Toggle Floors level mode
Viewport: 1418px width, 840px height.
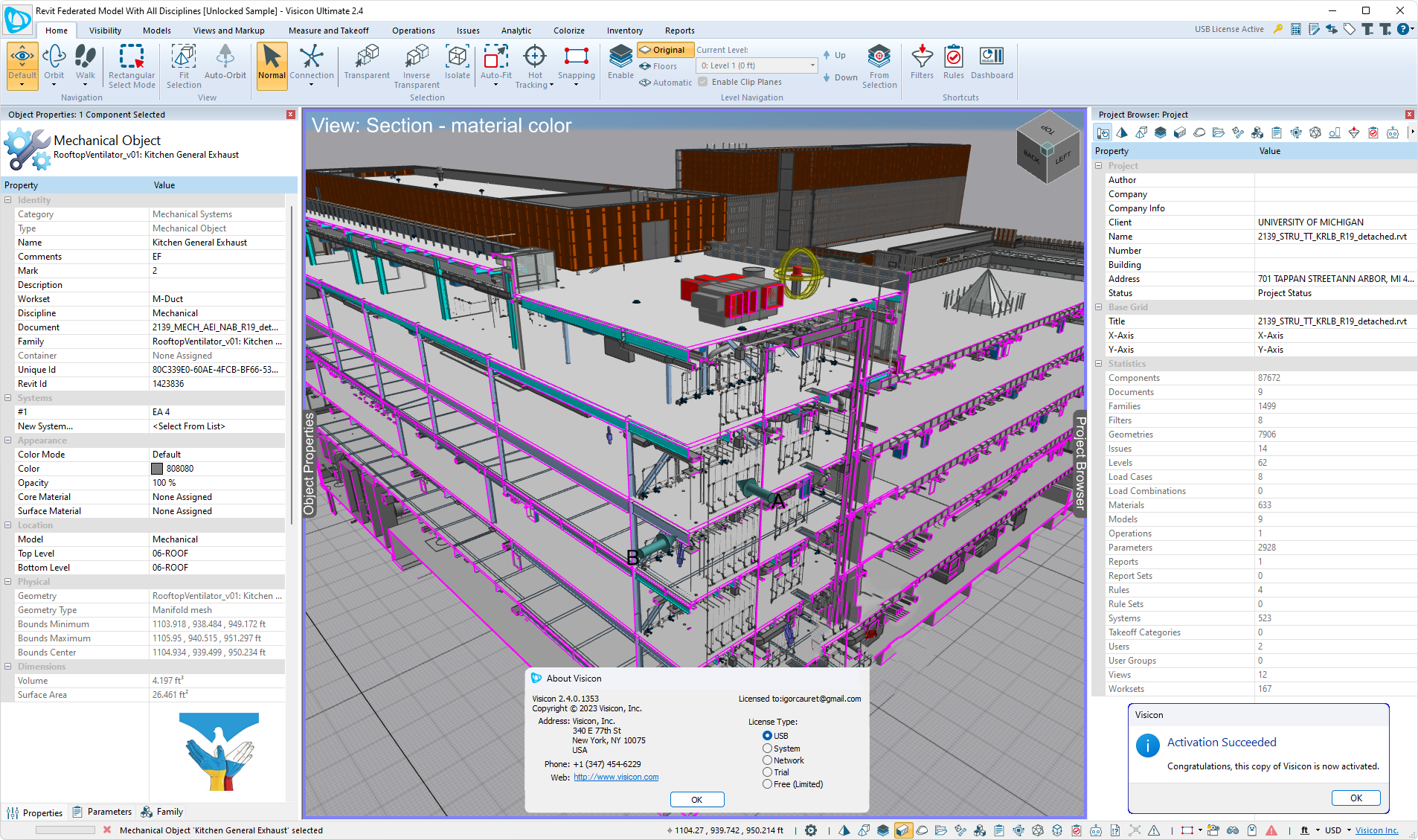[x=658, y=66]
